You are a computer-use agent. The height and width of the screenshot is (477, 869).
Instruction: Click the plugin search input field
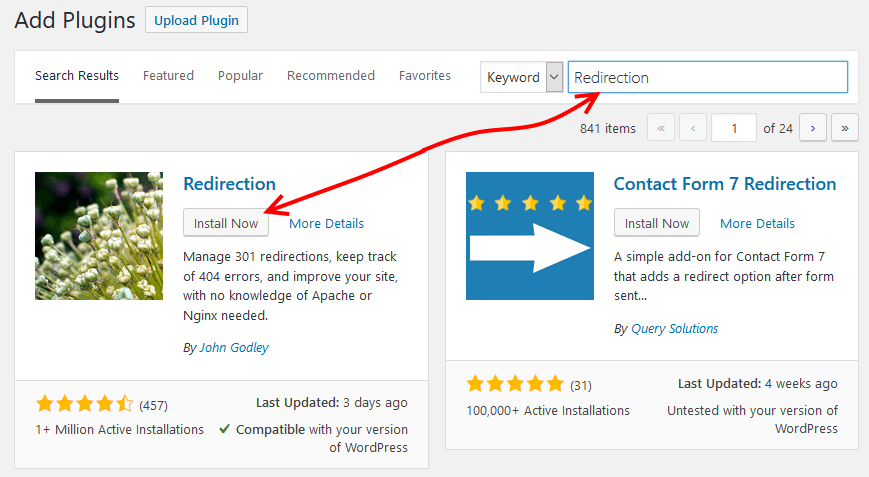708,77
